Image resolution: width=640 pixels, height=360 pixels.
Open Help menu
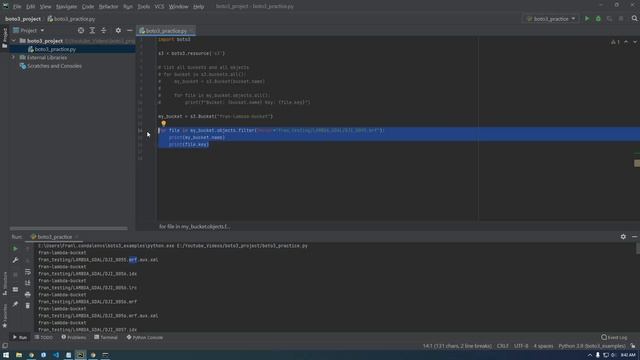198,7
